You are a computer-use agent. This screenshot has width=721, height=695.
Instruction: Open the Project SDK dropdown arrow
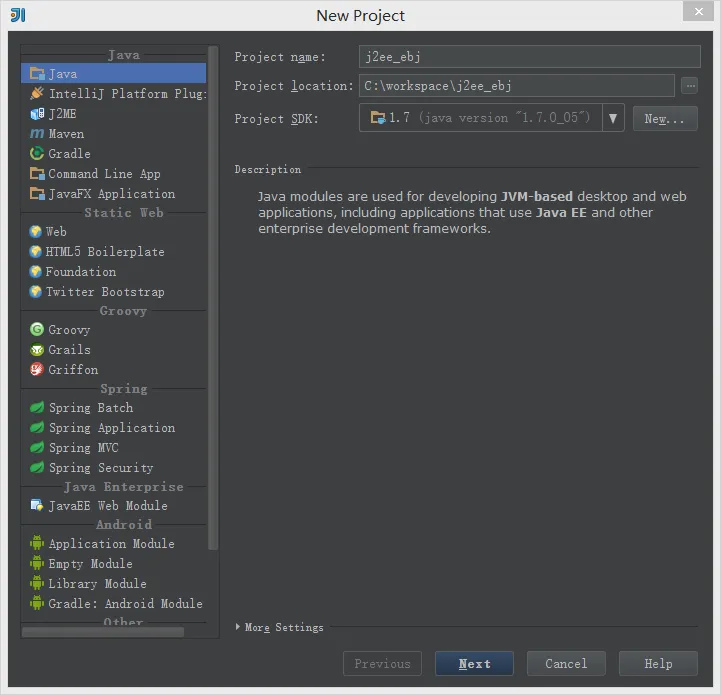pyautogui.click(x=613, y=118)
